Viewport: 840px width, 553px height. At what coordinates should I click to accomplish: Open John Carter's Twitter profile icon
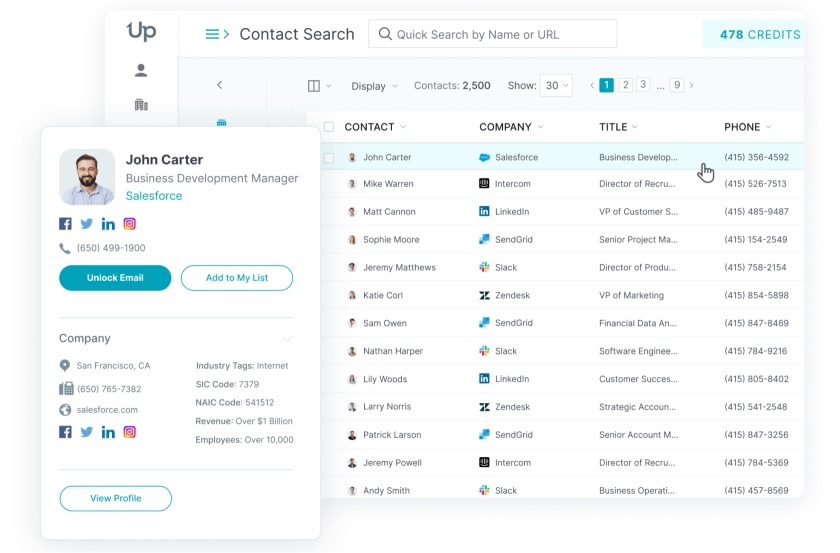coord(86,223)
